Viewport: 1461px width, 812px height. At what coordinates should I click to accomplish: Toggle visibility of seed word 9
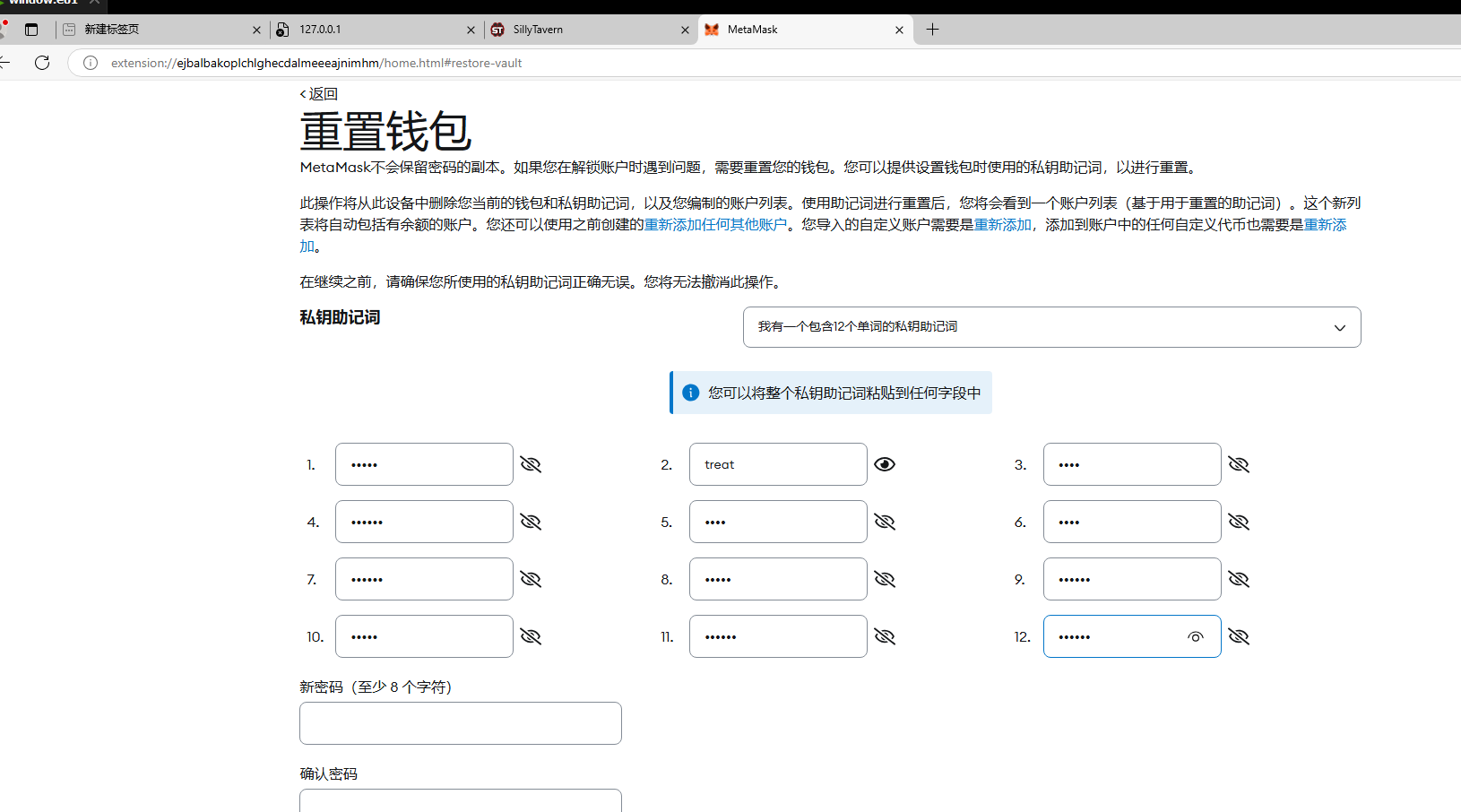click(1239, 579)
